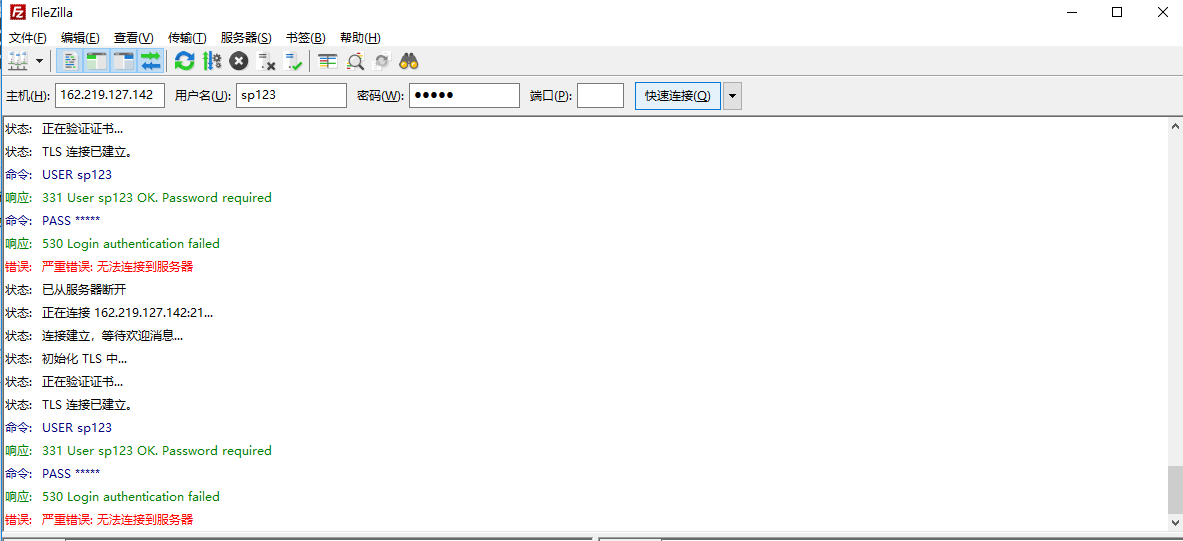Open the 传输(T) menu
The image size is (1183, 541).
pyautogui.click(x=187, y=38)
